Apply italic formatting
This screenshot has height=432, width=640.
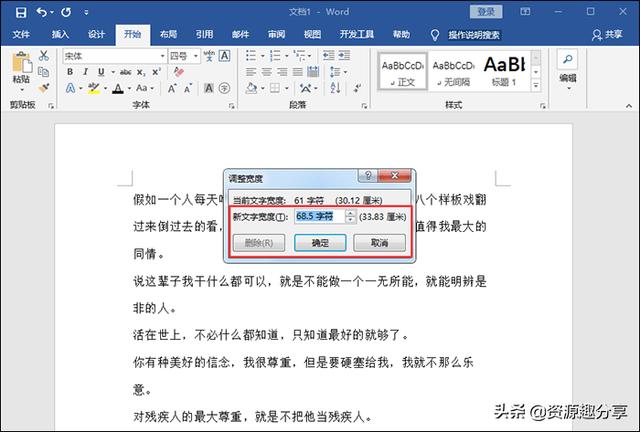(85, 72)
